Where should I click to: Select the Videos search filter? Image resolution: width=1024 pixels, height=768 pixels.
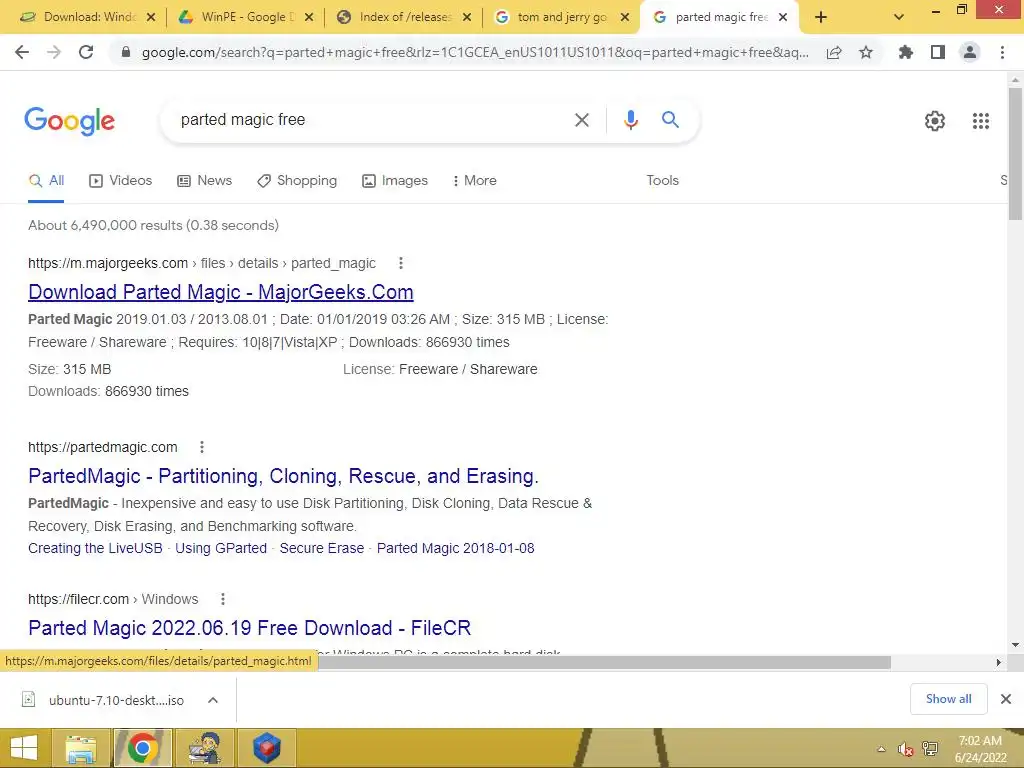pyautogui.click(x=121, y=181)
